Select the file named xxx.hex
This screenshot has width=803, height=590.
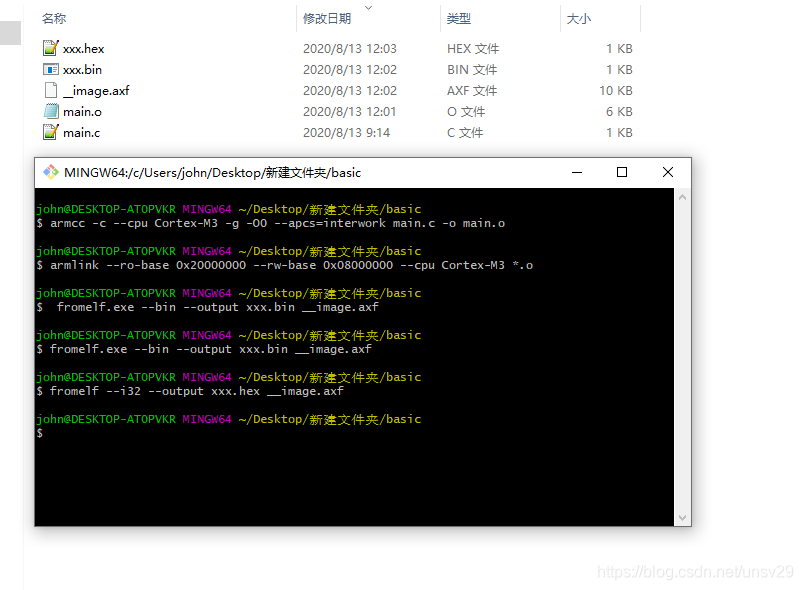[83, 49]
